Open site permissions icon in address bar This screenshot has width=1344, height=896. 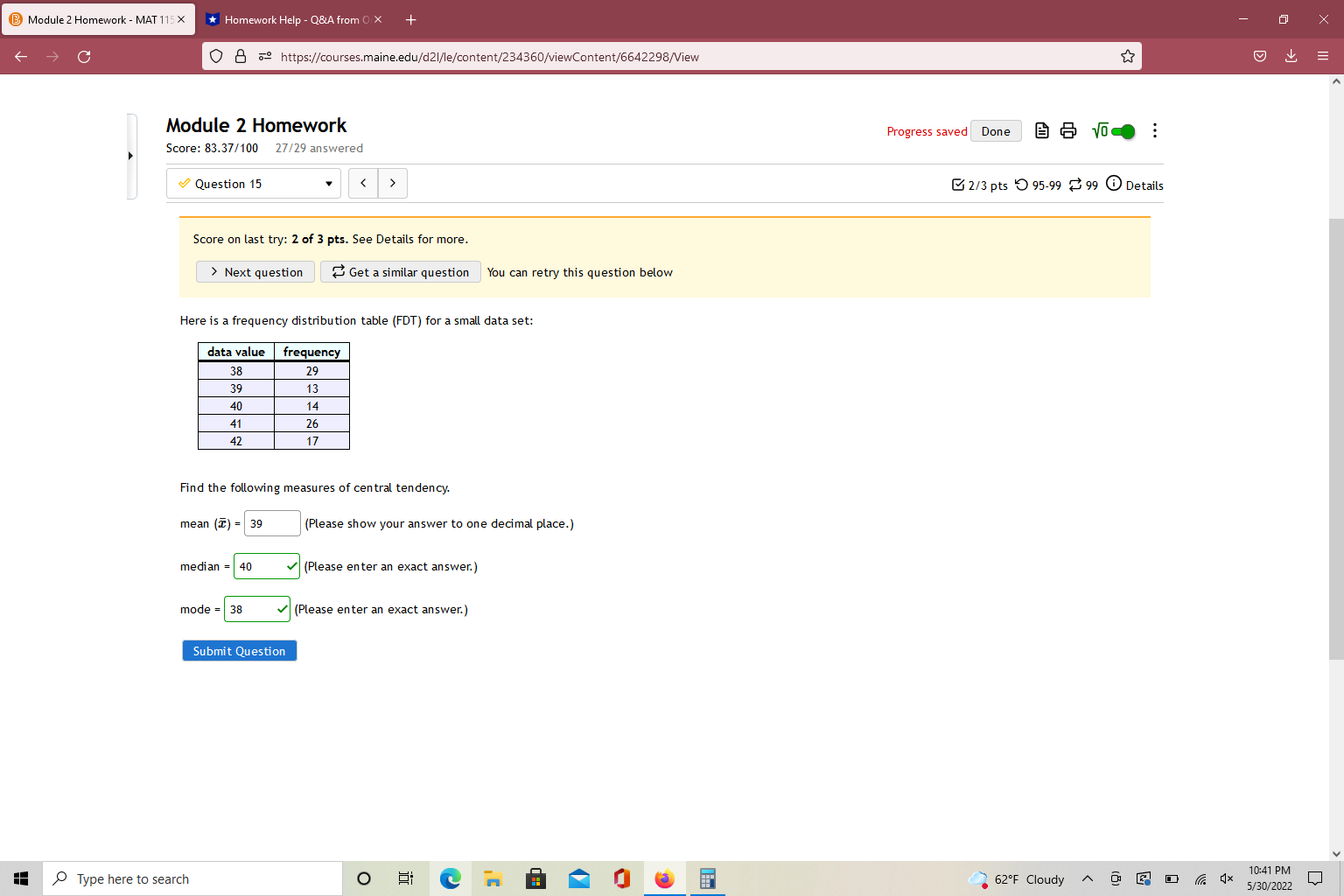pyautogui.click(x=265, y=57)
